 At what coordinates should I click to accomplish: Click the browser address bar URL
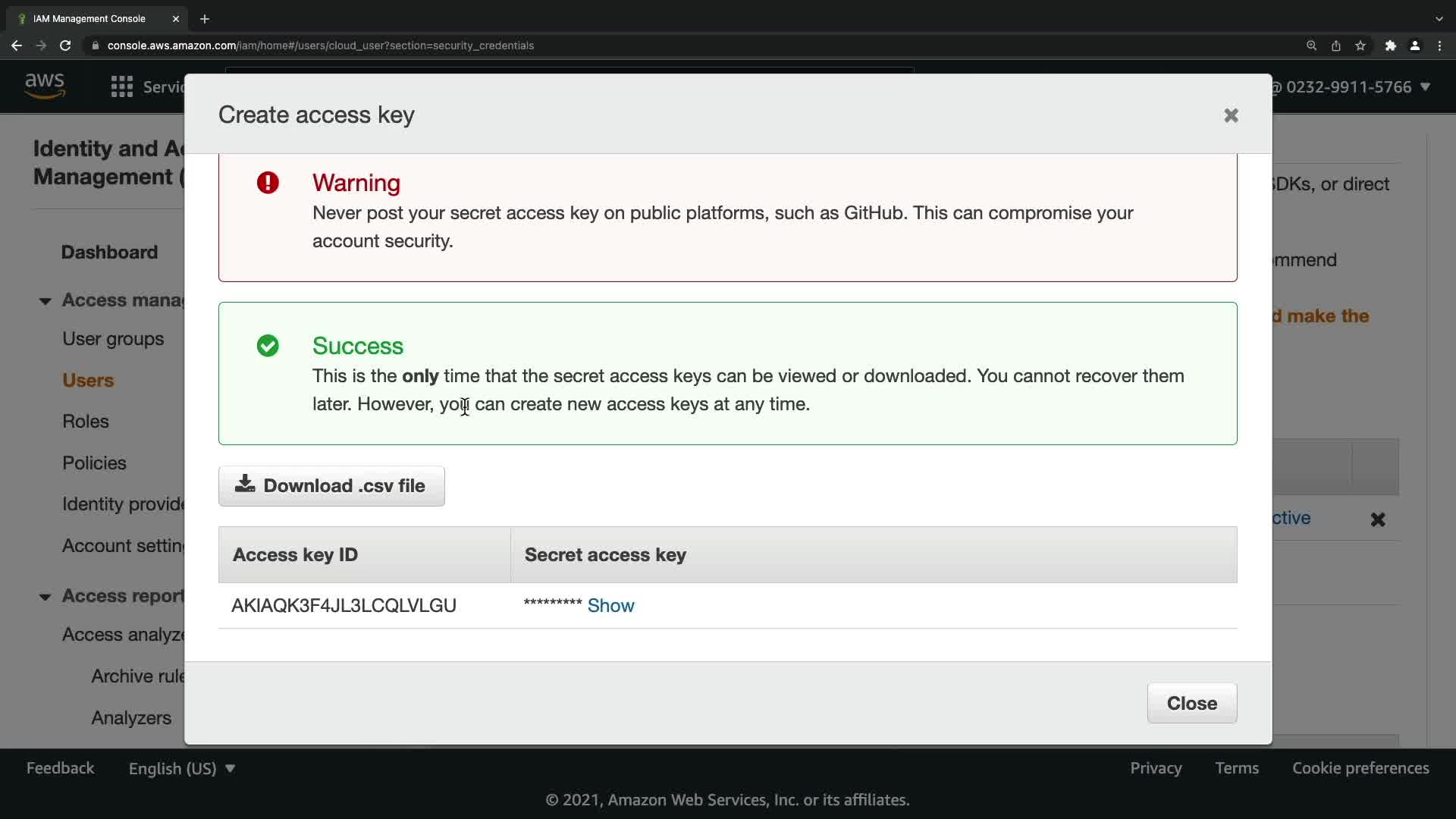coord(320,45)
